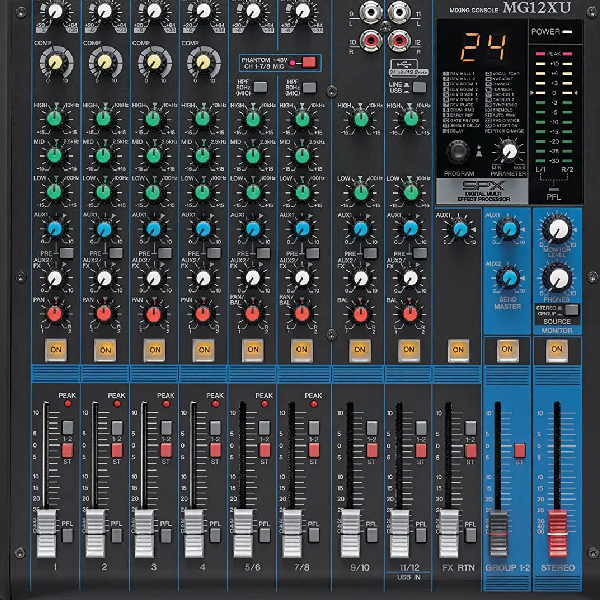600x600 pixels.
Task: Toggle channel 11/12 ON button
Action: (x=409, y=350)
